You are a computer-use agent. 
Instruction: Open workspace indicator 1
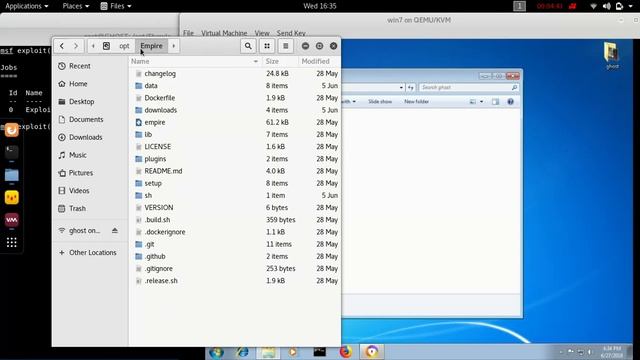pyautogui.click(x=519, y=6)
